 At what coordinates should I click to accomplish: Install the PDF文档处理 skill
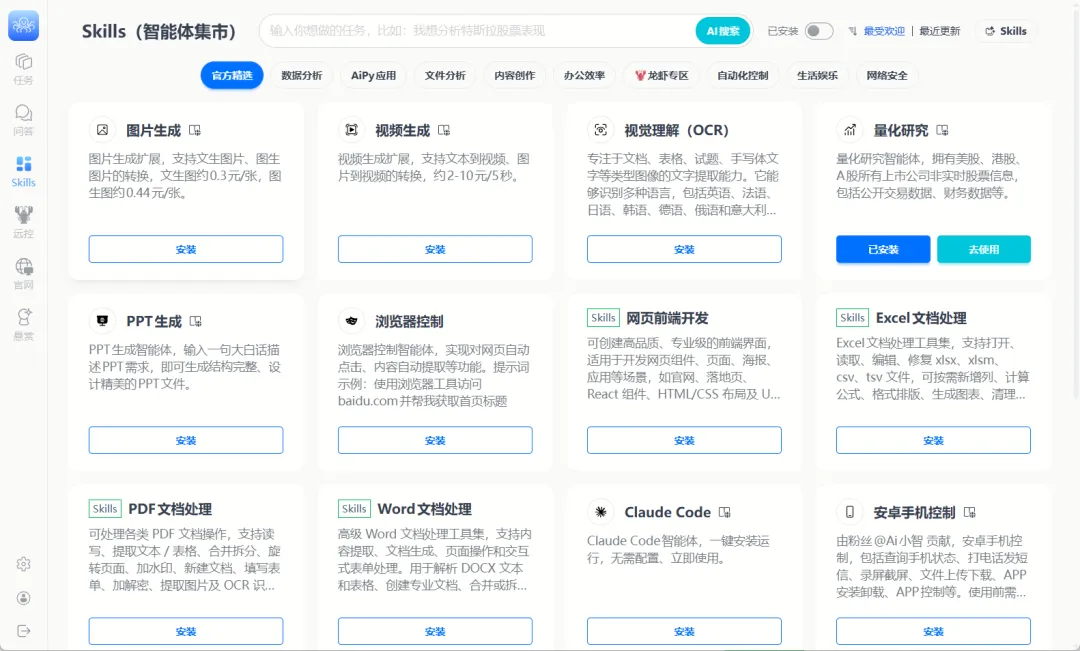pyautogui.click(x=186, y=631)
